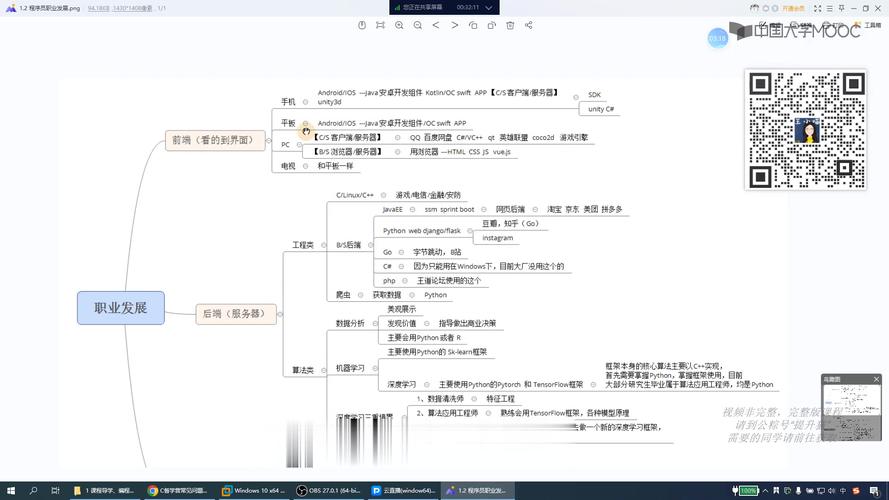Click the blue 03:18 timer bubble
Screen dimensions: 889x500
[718, 38]
